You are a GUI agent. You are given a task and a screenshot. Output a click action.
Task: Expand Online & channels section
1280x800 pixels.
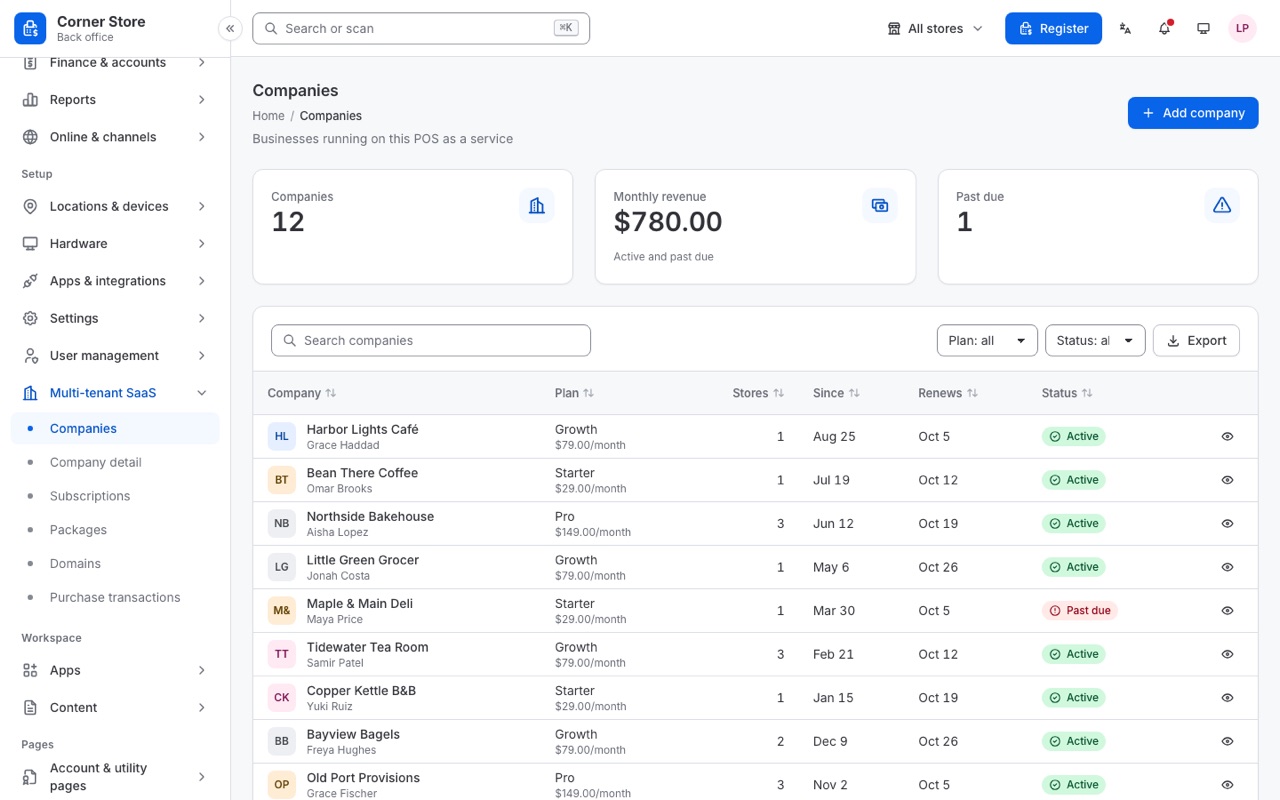click(115, 137)
